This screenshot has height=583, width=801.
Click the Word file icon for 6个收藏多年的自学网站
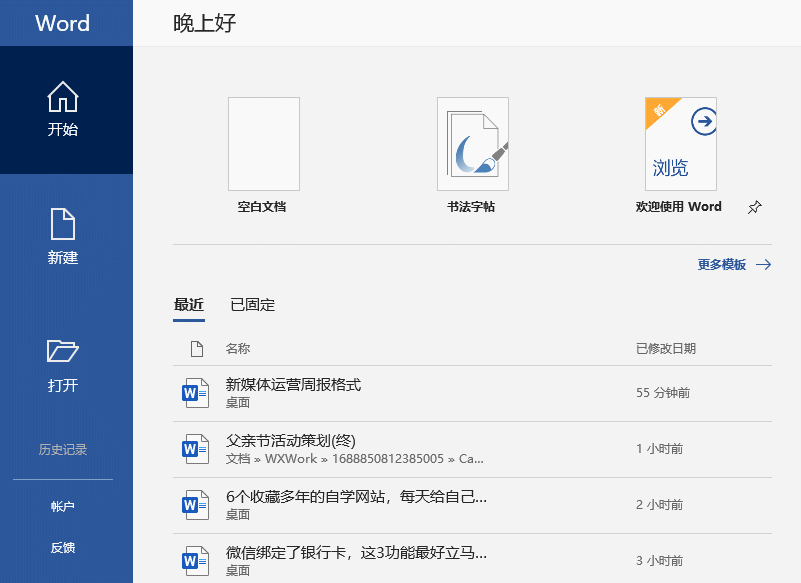pos(195,505)
